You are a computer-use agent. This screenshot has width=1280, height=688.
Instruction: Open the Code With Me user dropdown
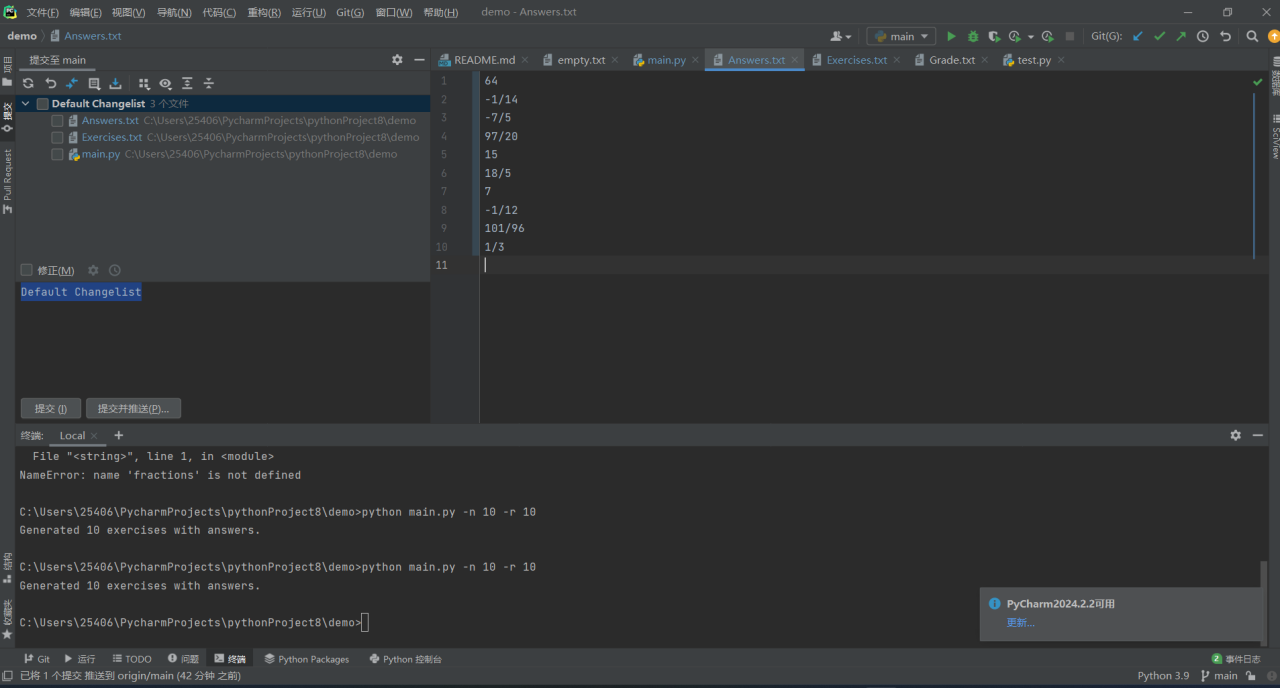click(841, 36)
